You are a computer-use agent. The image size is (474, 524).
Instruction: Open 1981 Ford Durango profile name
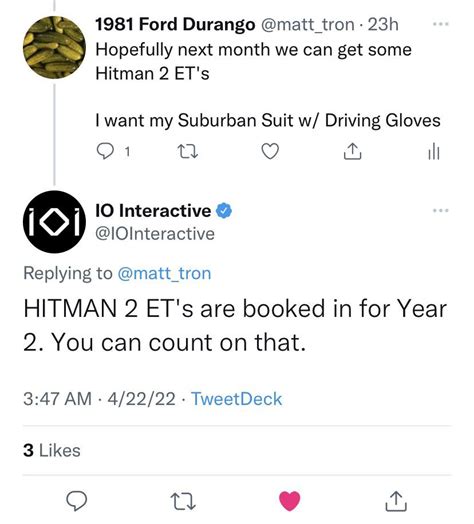tap(175, 24)
